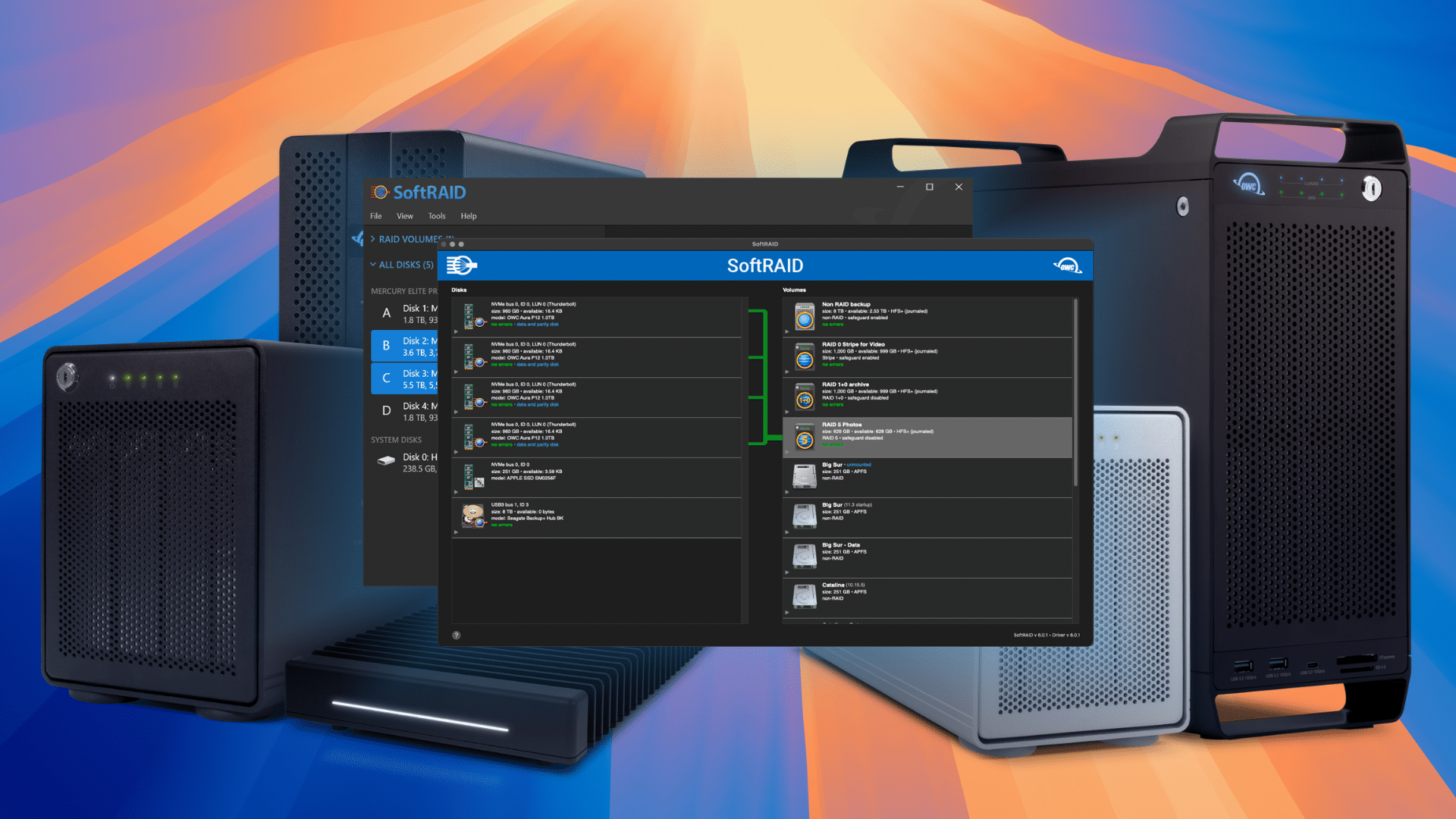Expand the APPLE SSD SM0256F disk details

[456, 492]
